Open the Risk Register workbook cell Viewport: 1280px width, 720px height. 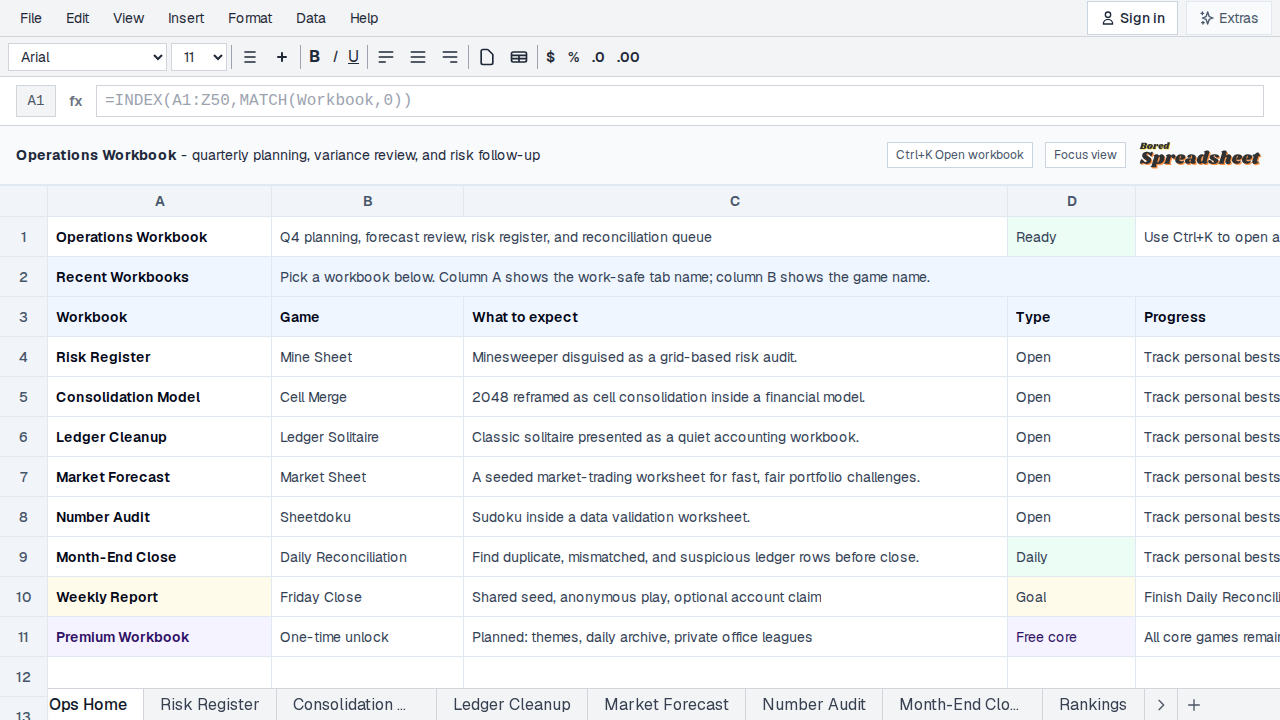tap(160, 357)
